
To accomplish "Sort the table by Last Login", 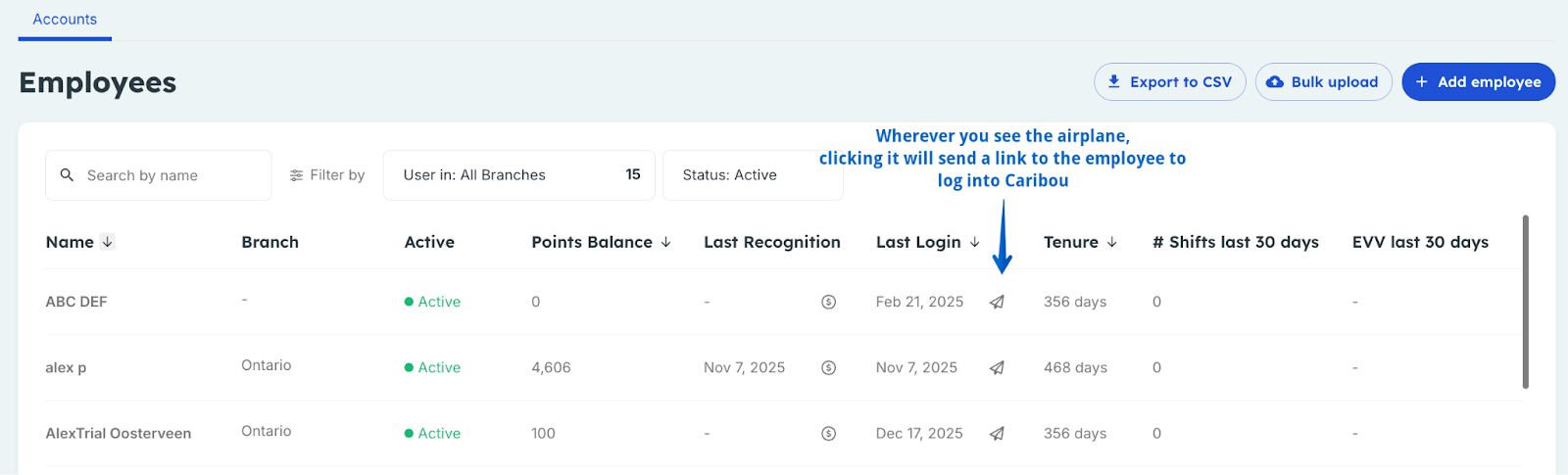I will [x=974, y=242].
